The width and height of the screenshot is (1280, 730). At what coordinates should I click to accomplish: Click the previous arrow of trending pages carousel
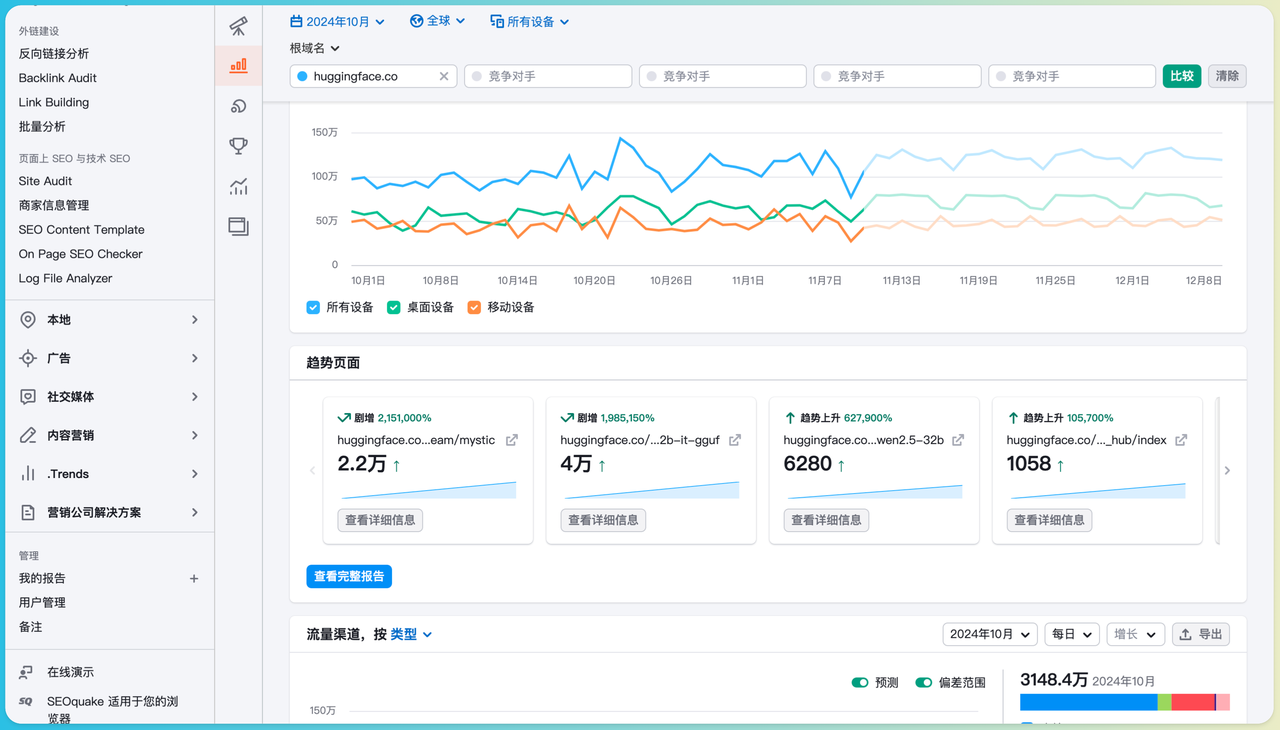pos(312,470)
